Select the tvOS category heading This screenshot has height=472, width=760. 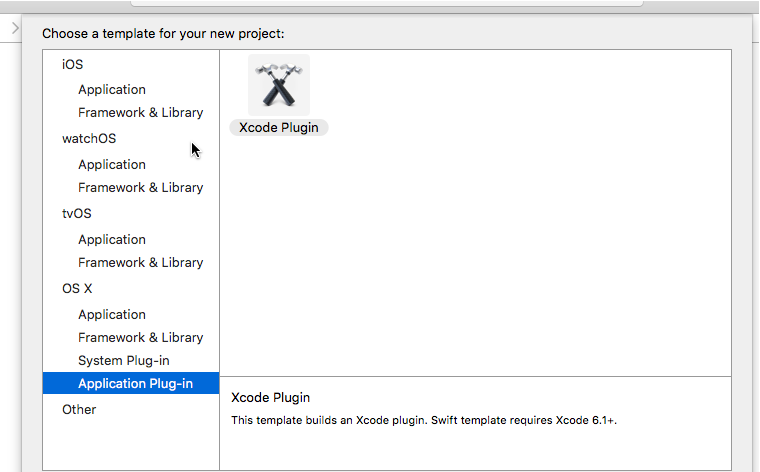point(77,214)
